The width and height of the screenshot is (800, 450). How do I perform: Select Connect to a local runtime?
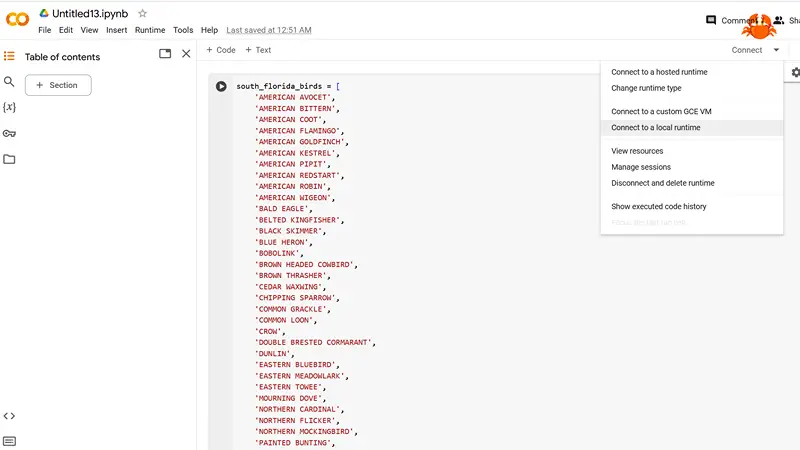[692, 128]
